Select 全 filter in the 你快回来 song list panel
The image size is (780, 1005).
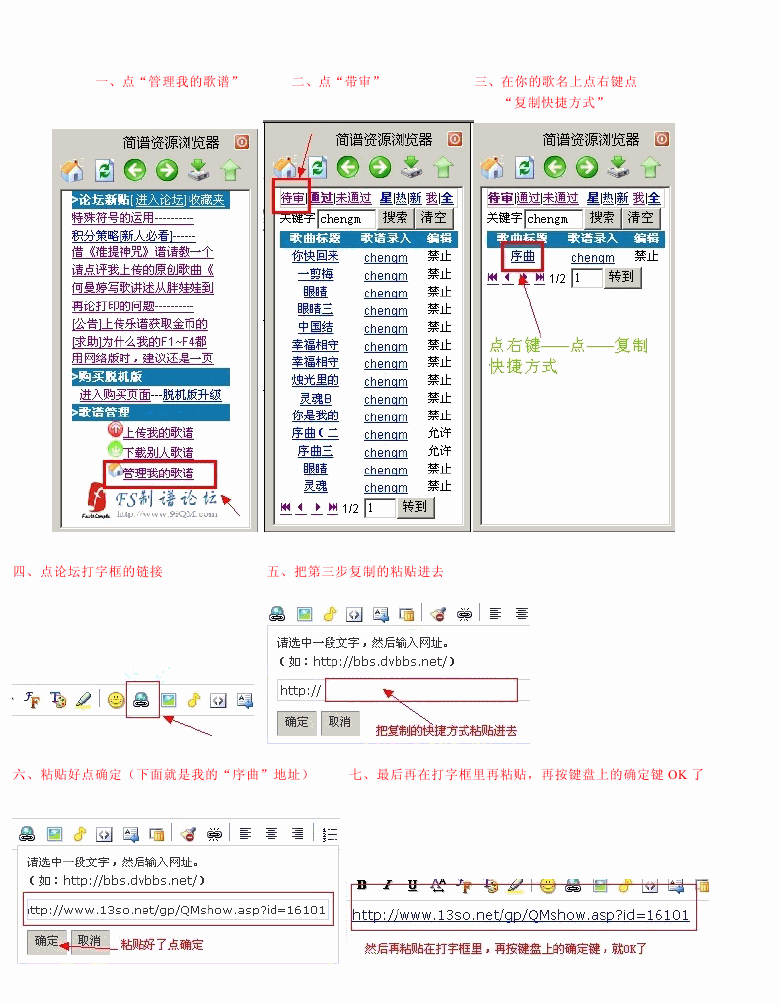[447, 198]
